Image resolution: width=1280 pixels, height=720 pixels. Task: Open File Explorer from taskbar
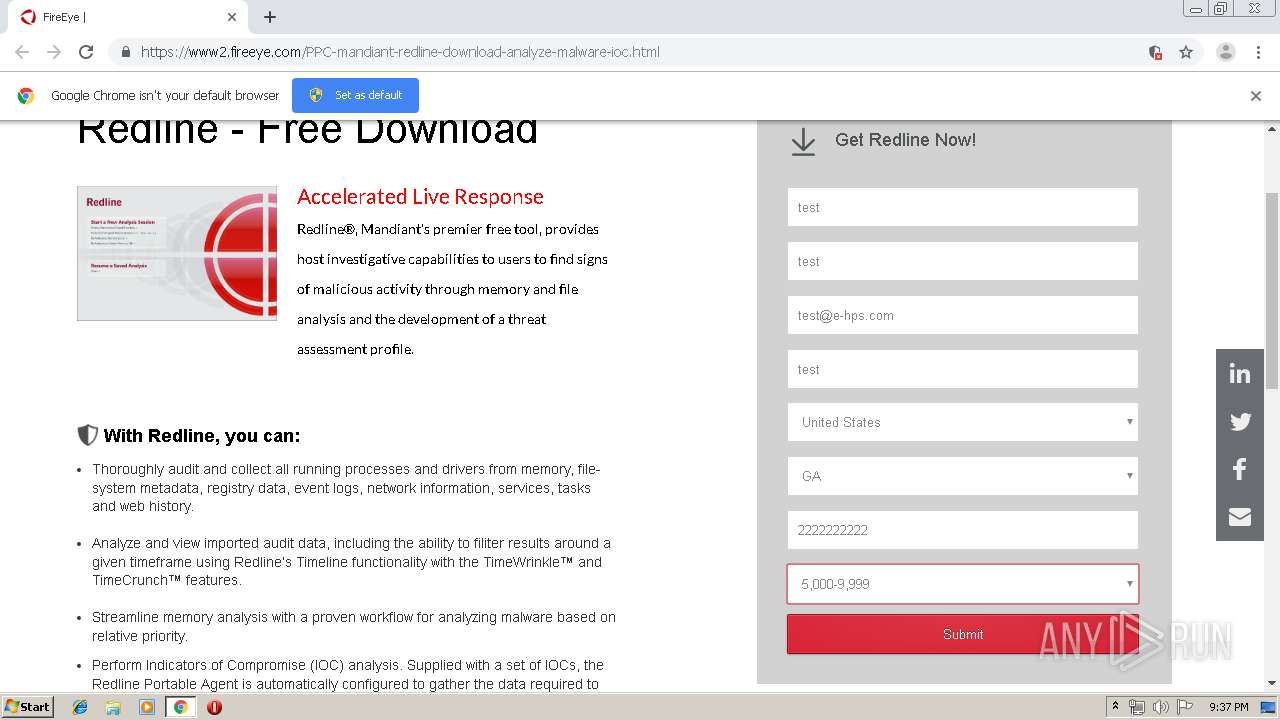(113, 707)
